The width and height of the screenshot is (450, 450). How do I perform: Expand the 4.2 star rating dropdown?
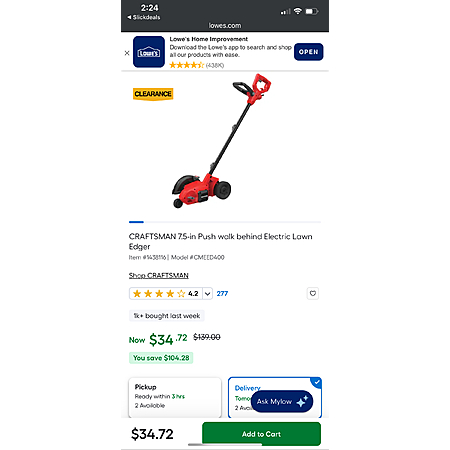click(x=207, y=294)
